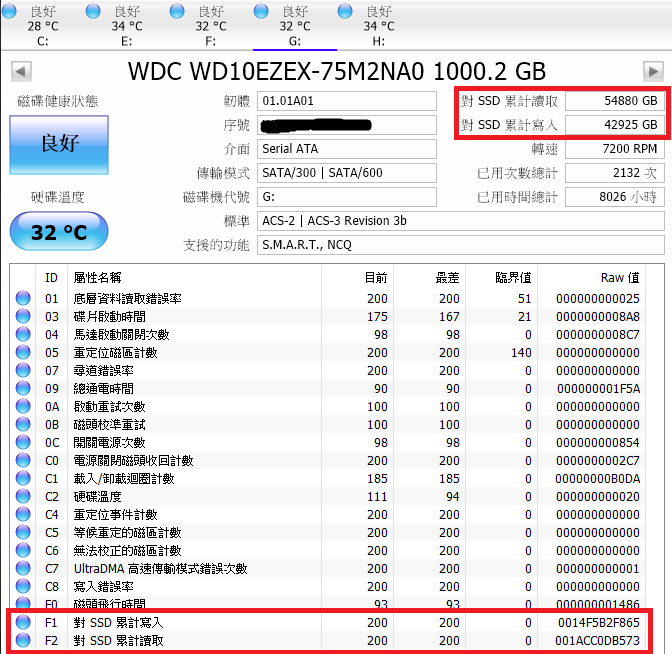Go to previous disk with left arrow
Viewport: 672px width, 654px height.
pyautogui.click(x=21, y=71)
